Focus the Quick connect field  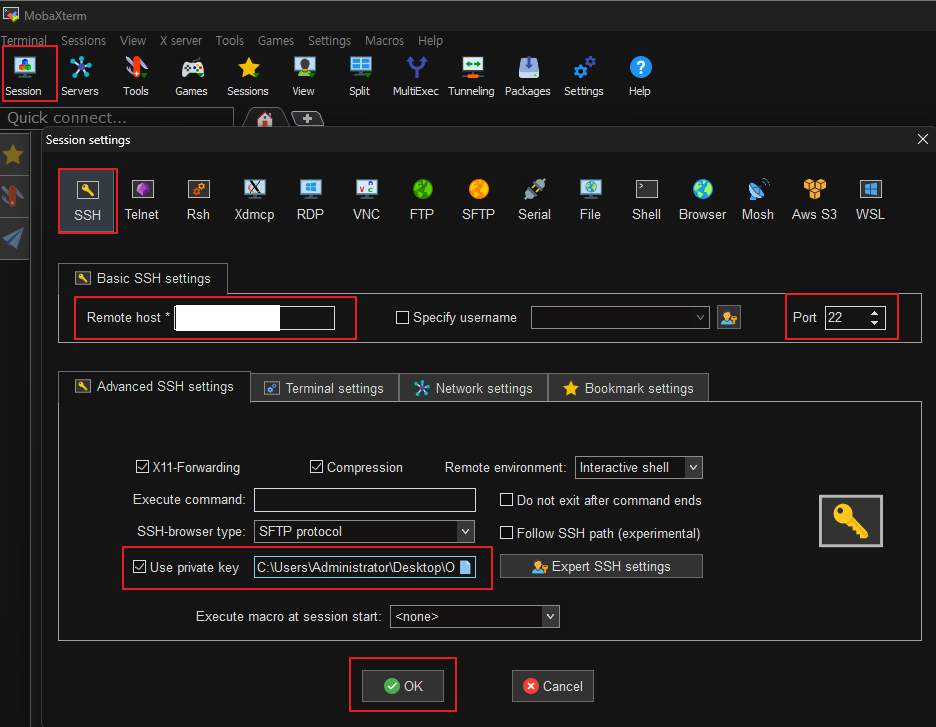pyautogui.click(x=117, y=118)
